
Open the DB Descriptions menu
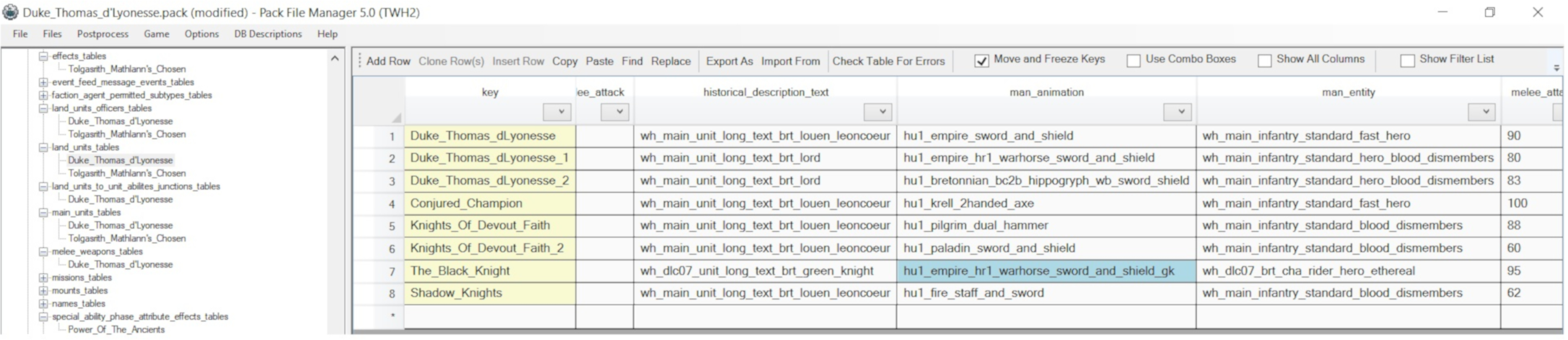click(x=268, y=34)
